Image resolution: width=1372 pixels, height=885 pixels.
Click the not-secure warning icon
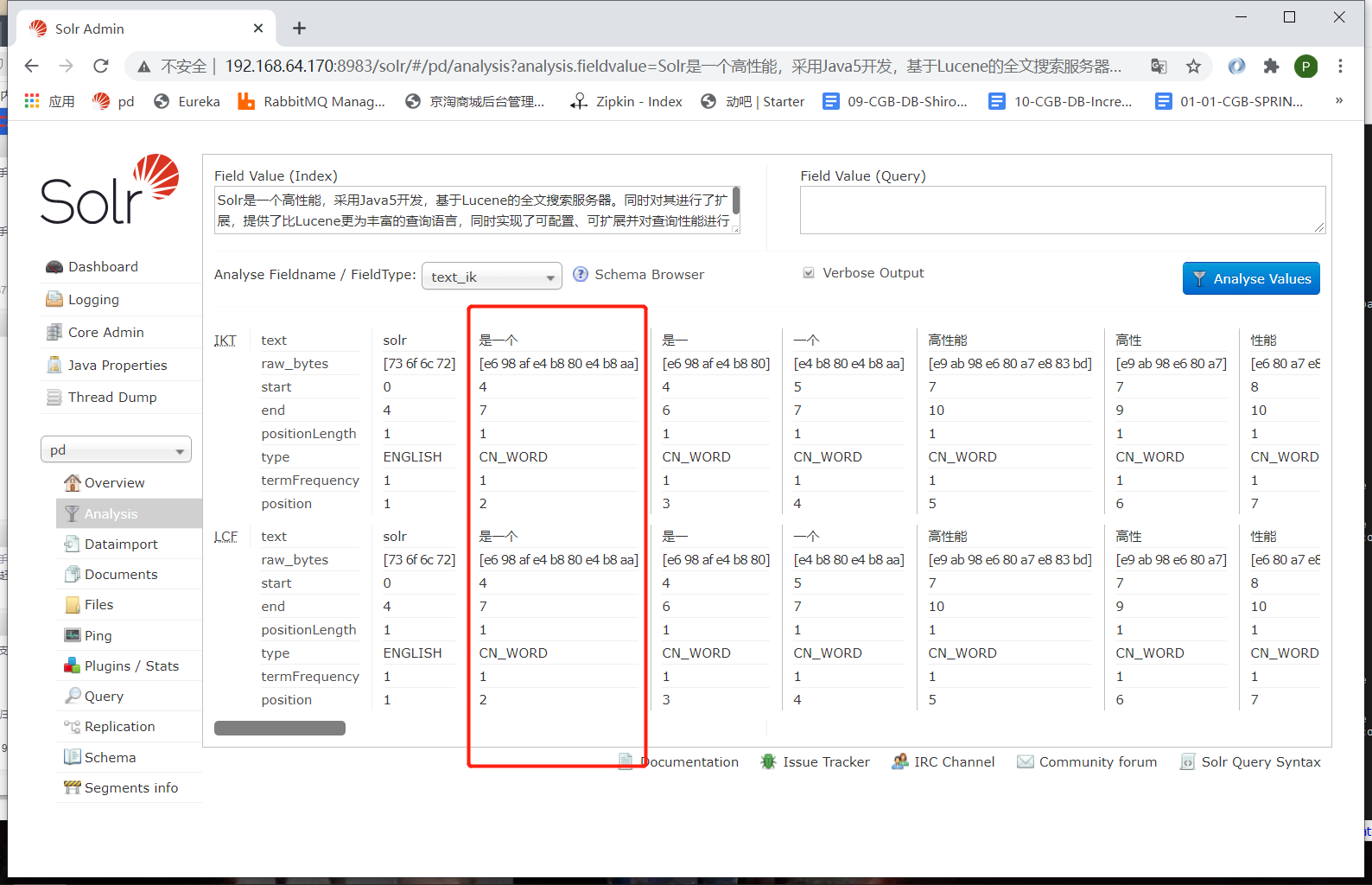pyautogui.click(x=144, y=67)
